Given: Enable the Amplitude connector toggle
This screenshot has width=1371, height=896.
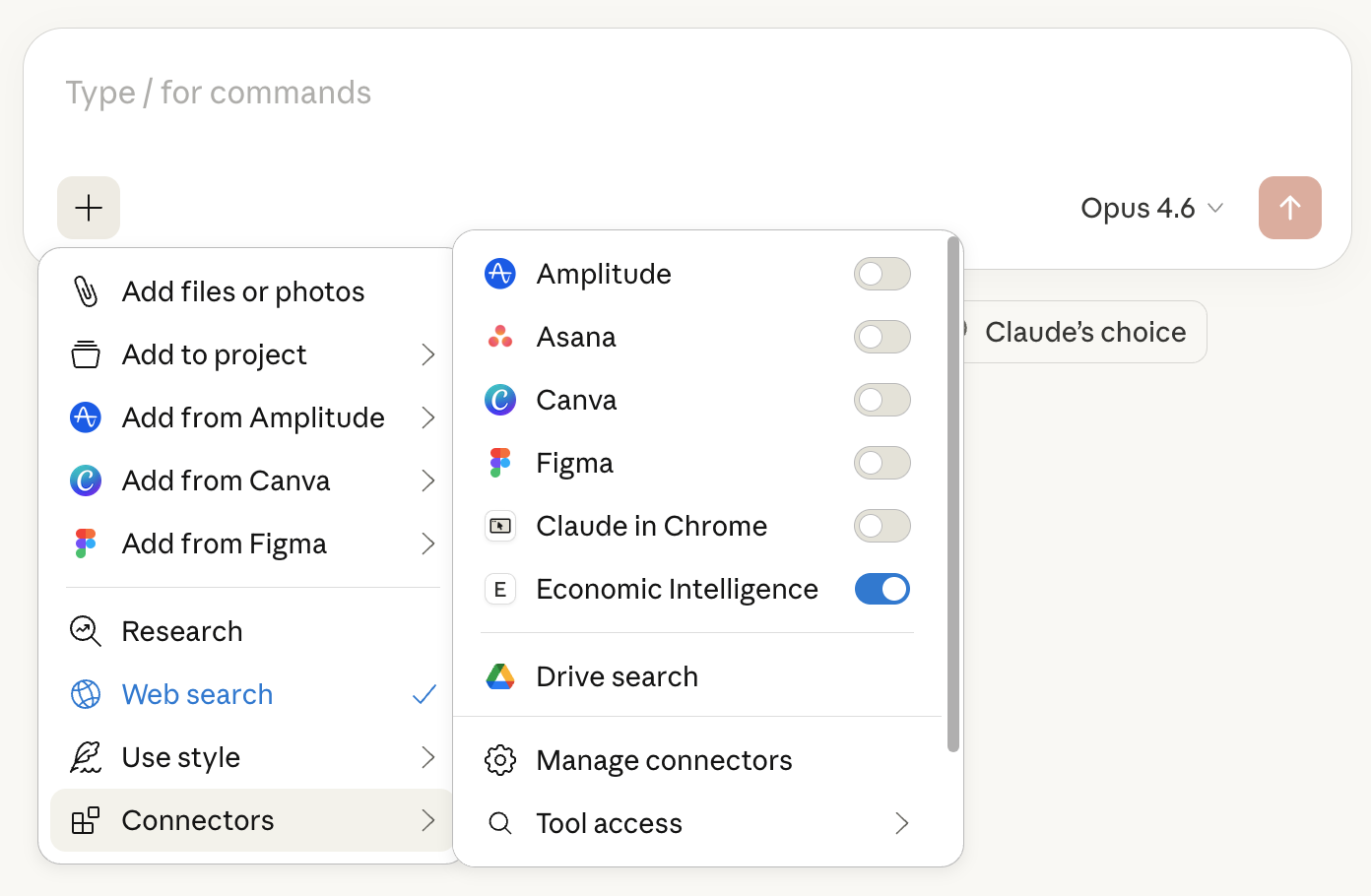Looking at the screenshot, I should pyautogui.click(x=882, y=274).
